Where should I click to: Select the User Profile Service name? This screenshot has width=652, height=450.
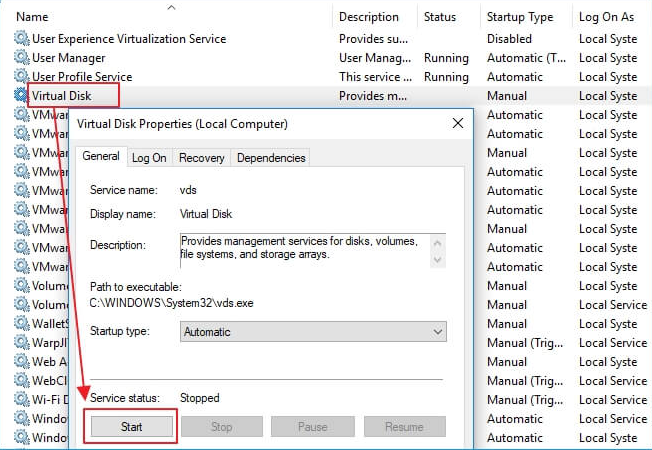coord(82,77)
